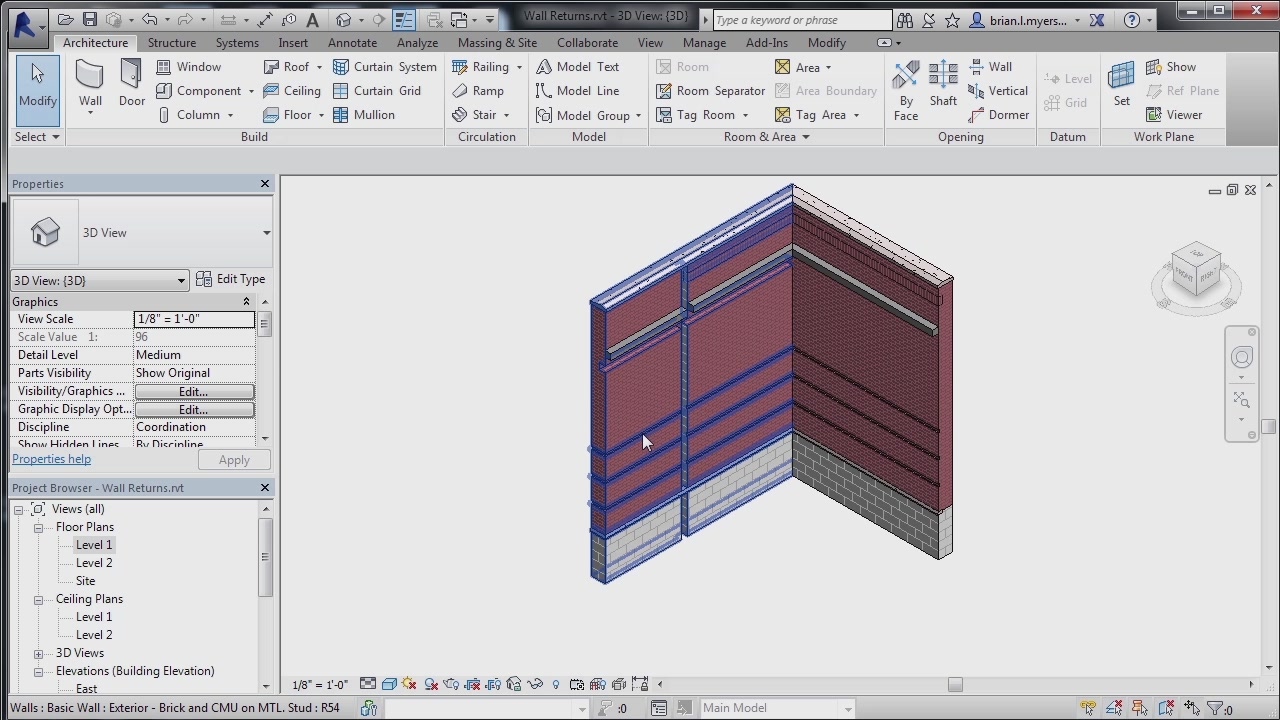Select the Ceiling tool
Screen dimensions: 1280x720
click(292, 91)
